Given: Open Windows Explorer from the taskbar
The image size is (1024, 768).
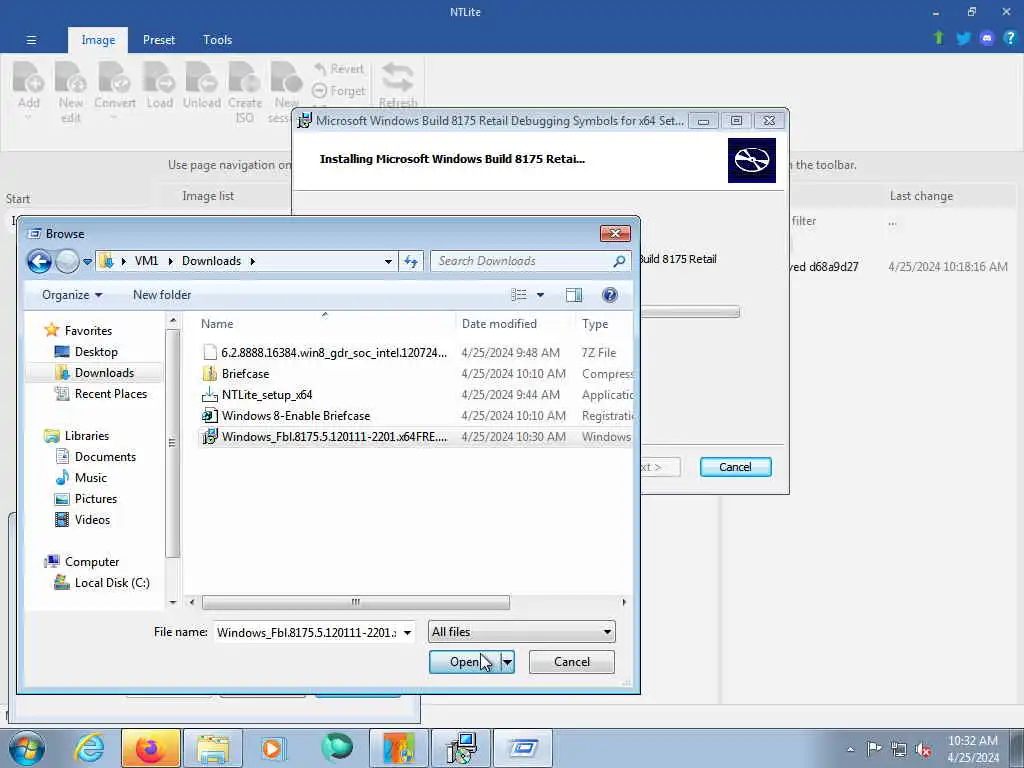Looking at the screenshot, I should [213, 748].
